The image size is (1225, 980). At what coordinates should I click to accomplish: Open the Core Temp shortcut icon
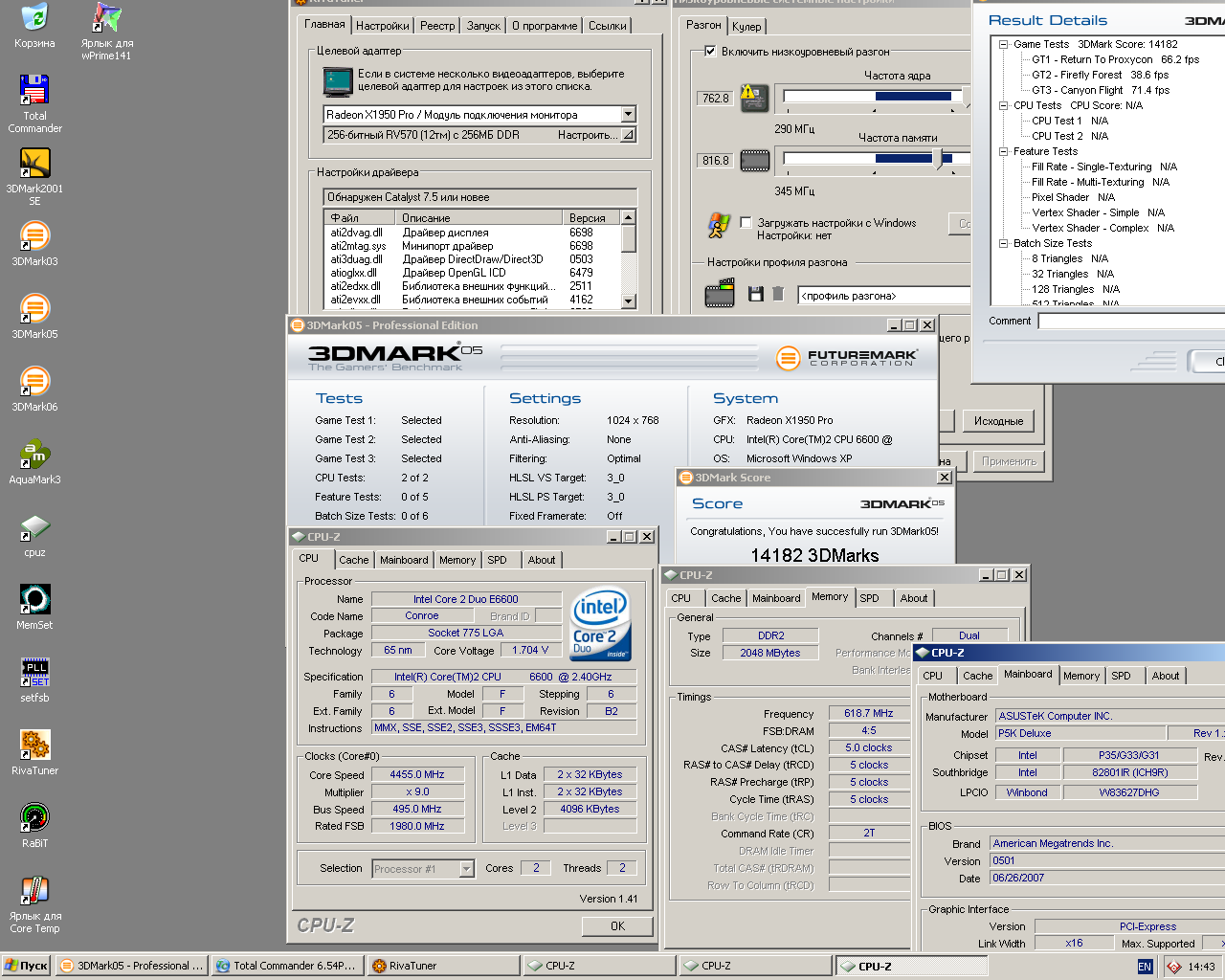(34, 890)
